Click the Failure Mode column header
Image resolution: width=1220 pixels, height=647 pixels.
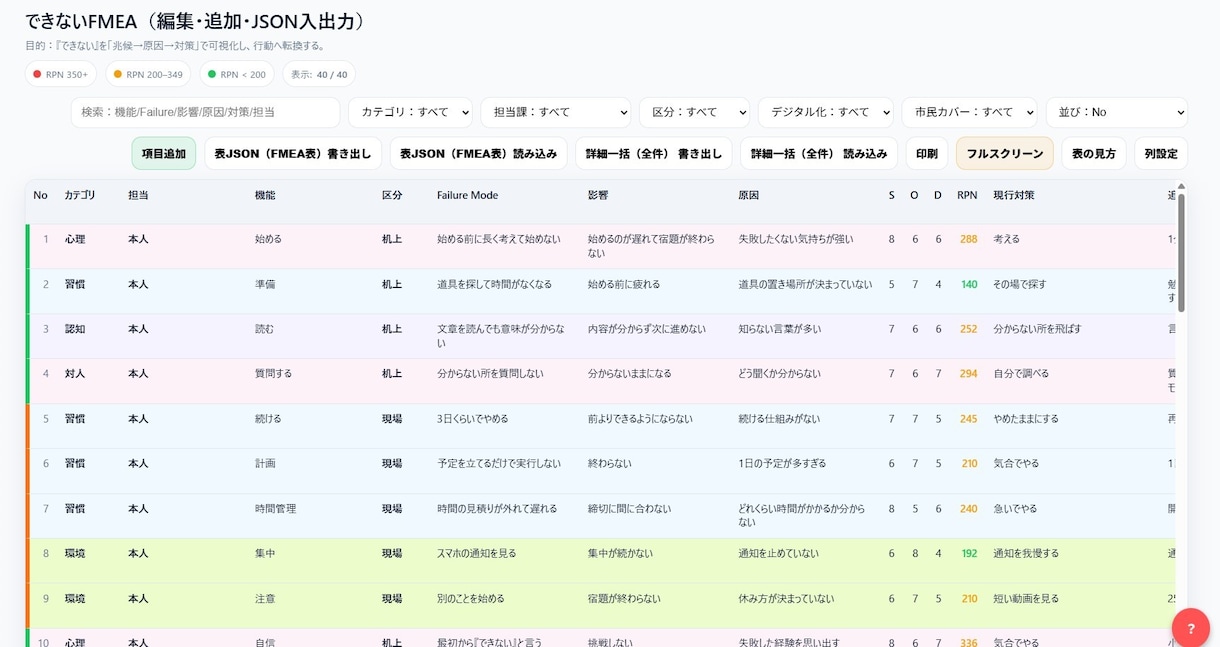tap(467, 195)
